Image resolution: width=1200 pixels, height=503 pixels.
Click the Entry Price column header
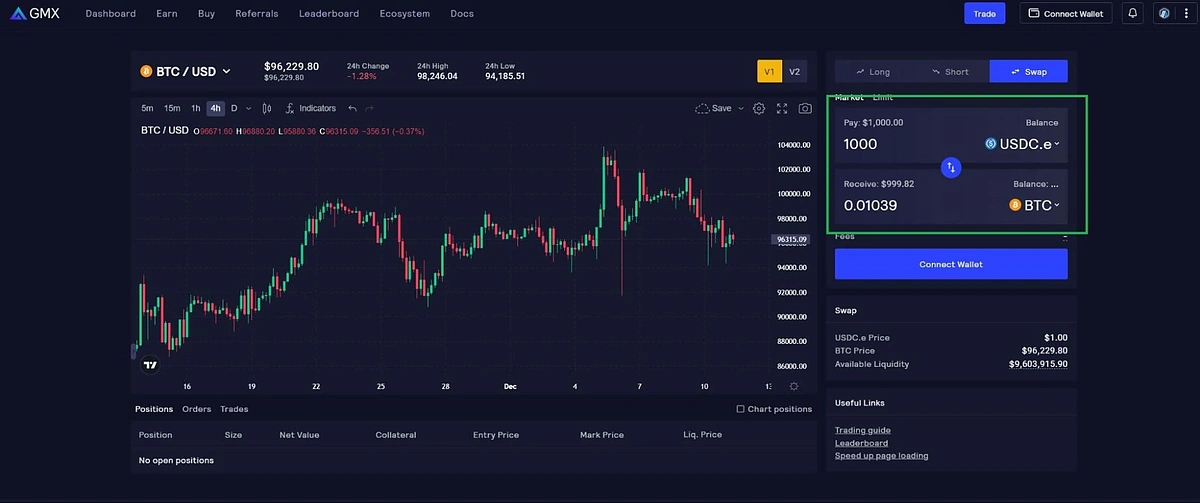coord(496,435)
